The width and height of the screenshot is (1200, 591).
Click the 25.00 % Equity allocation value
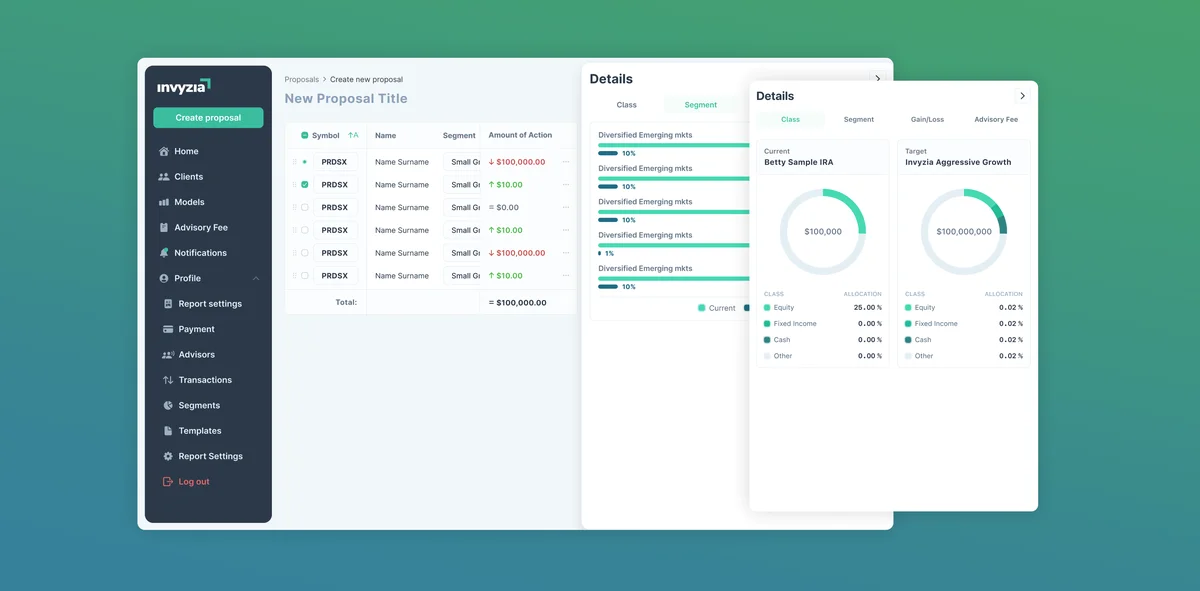[868, 308]
